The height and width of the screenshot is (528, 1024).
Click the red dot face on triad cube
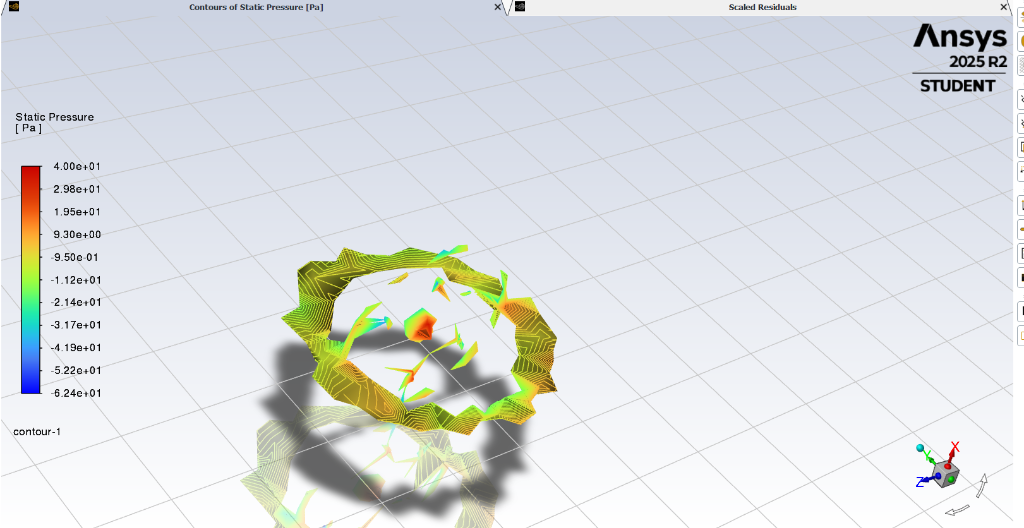point(946,464)
